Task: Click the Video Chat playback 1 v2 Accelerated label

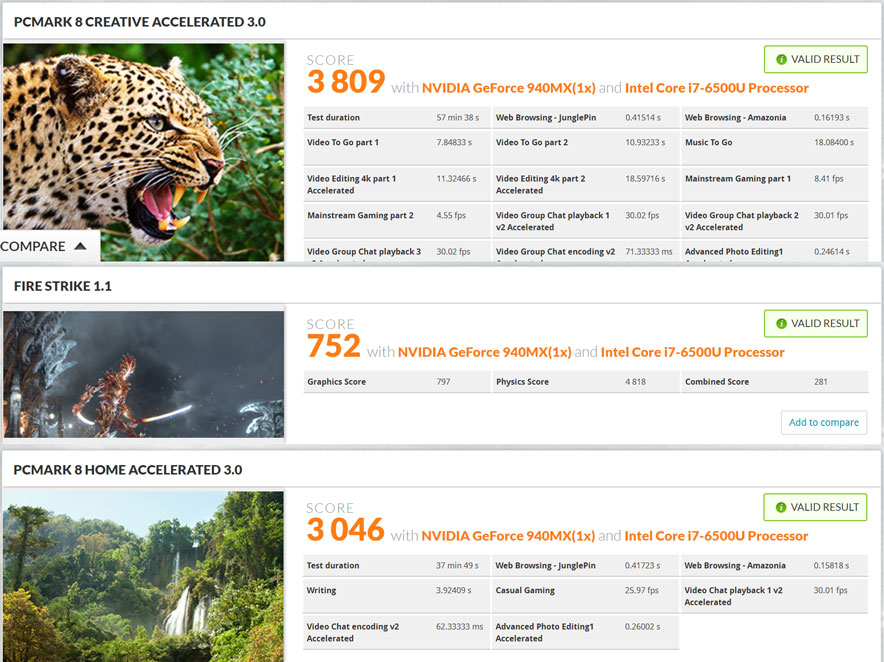Action: pos(733,596)
